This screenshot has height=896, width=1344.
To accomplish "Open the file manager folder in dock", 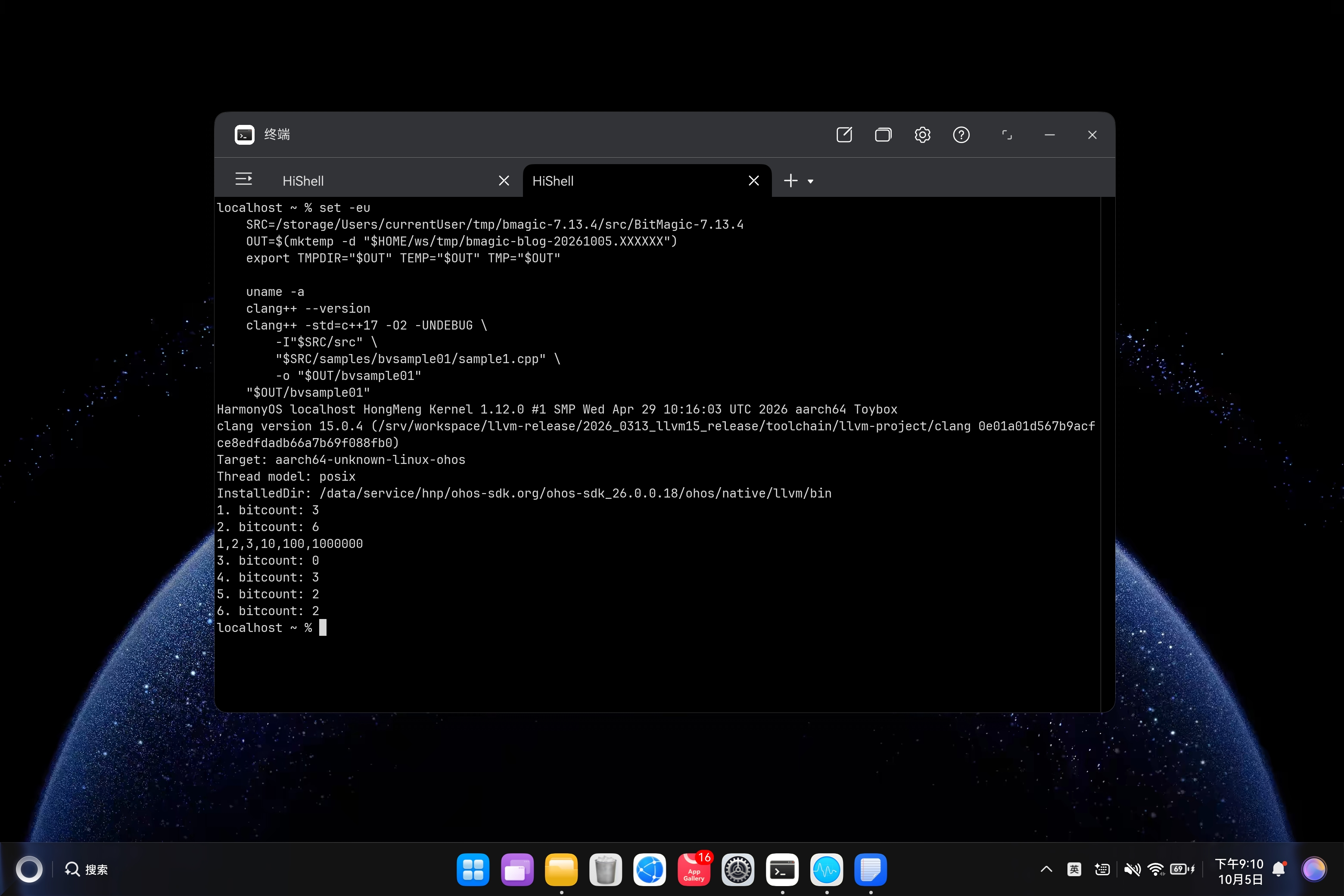I will (x=561, y=869).
